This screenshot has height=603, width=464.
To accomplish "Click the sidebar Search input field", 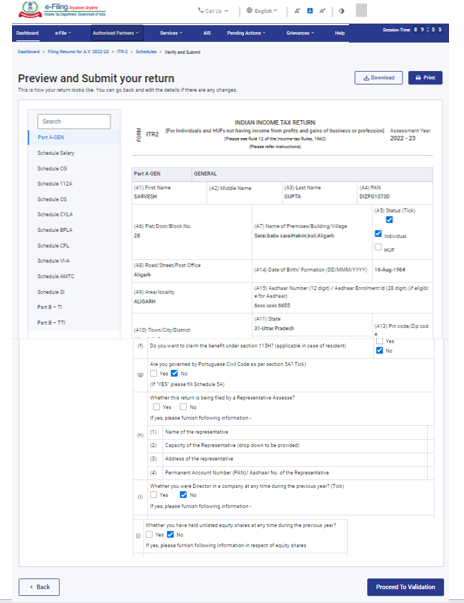I will (x=74, y=122).
